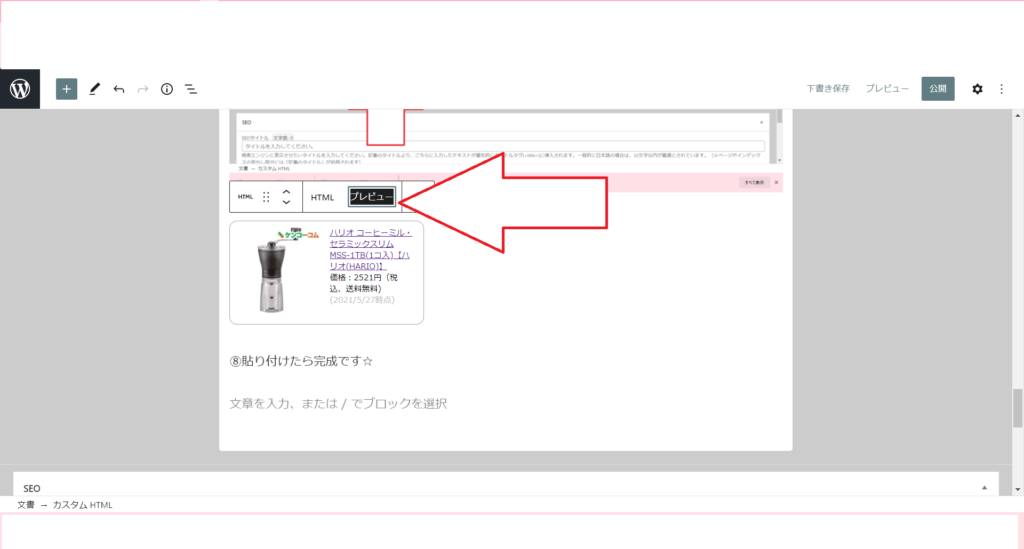The height and width of the screenshot is (549, 1024).
Task: Open the top bar プレビュー link
Action: pyautogui.click(x=887, y=89)
